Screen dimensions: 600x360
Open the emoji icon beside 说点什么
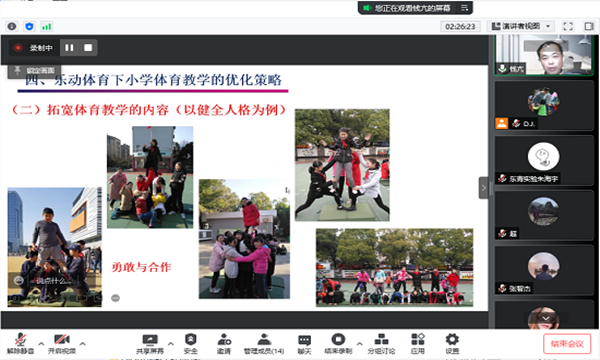pos(19,281)
